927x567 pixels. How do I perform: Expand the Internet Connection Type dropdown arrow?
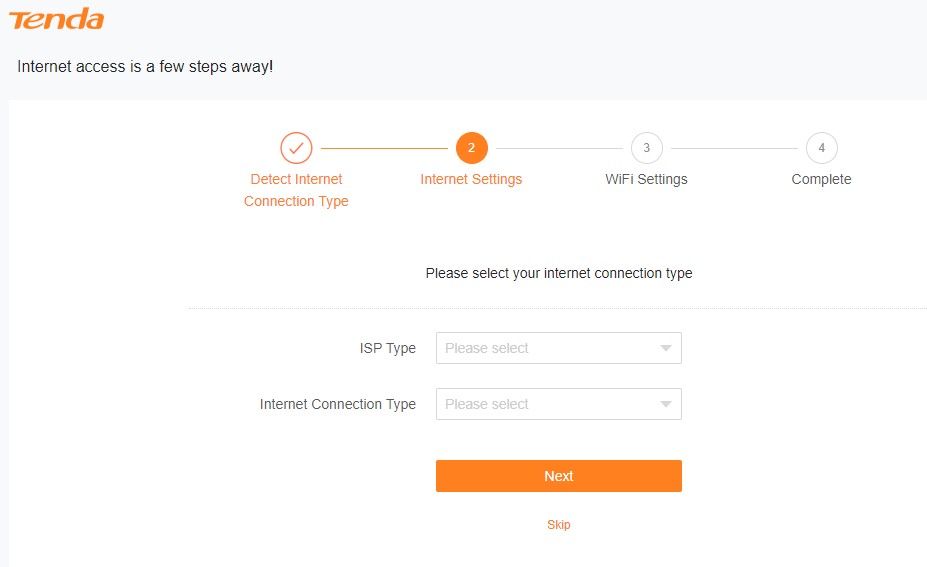pos(666,404)
